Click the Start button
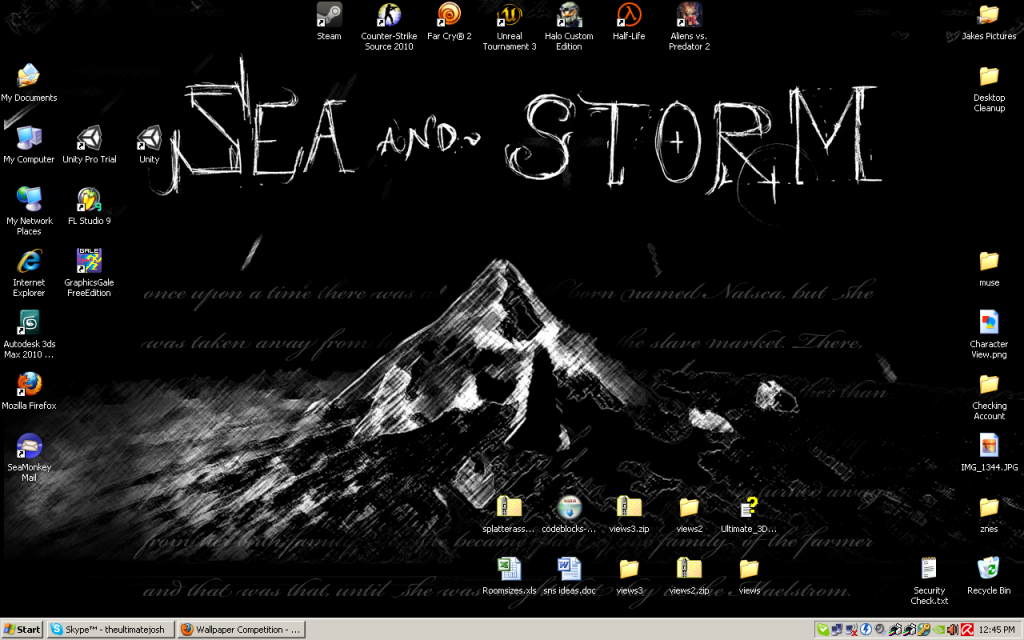The image size is (1024, 640). [x=23, y=629]
